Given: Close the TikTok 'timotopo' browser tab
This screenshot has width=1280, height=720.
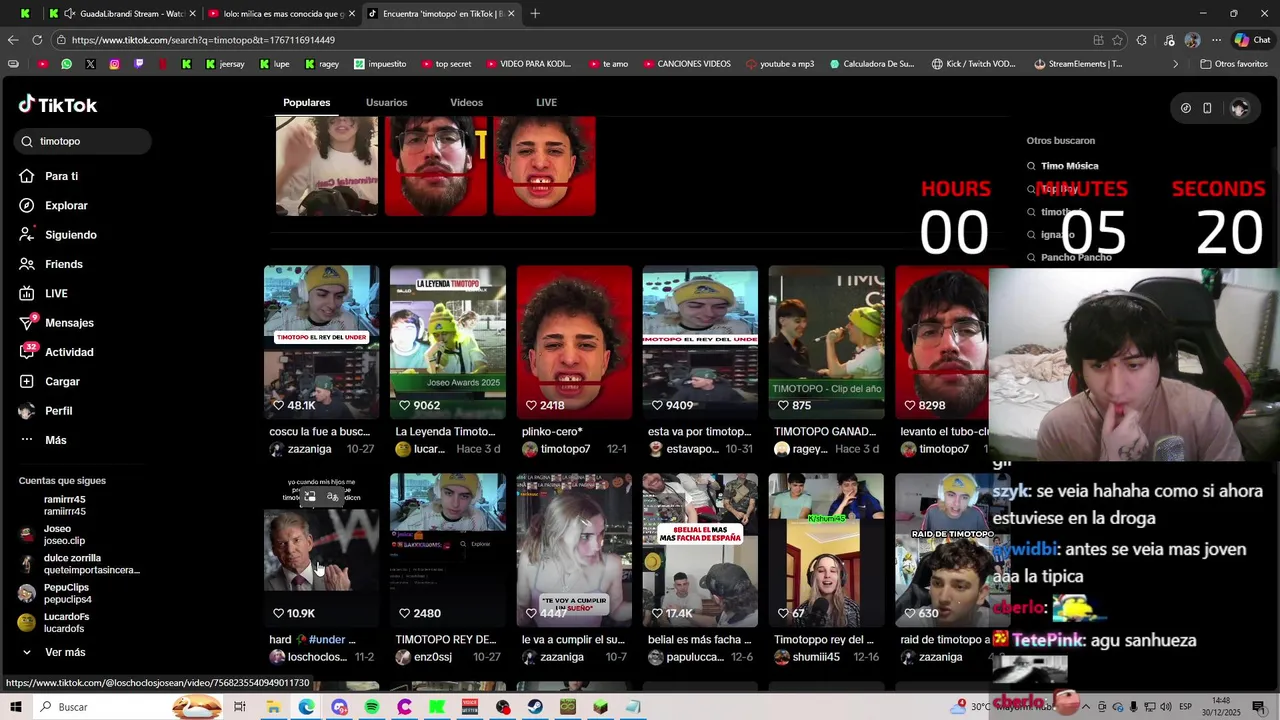Looking at the screenshot, I should (x=511, y=14).
